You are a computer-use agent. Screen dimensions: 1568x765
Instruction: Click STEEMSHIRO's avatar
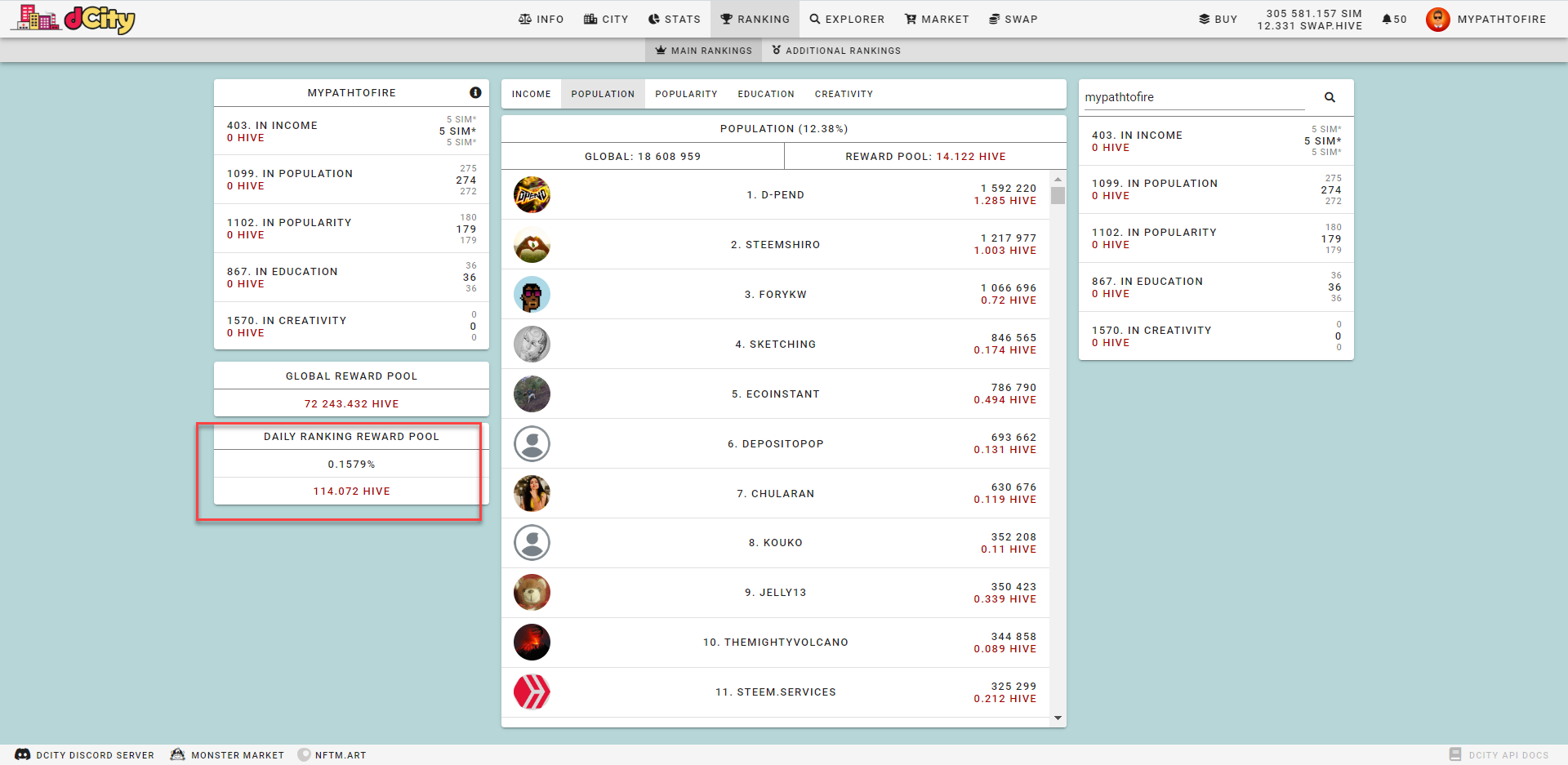(x=532, y=245)
